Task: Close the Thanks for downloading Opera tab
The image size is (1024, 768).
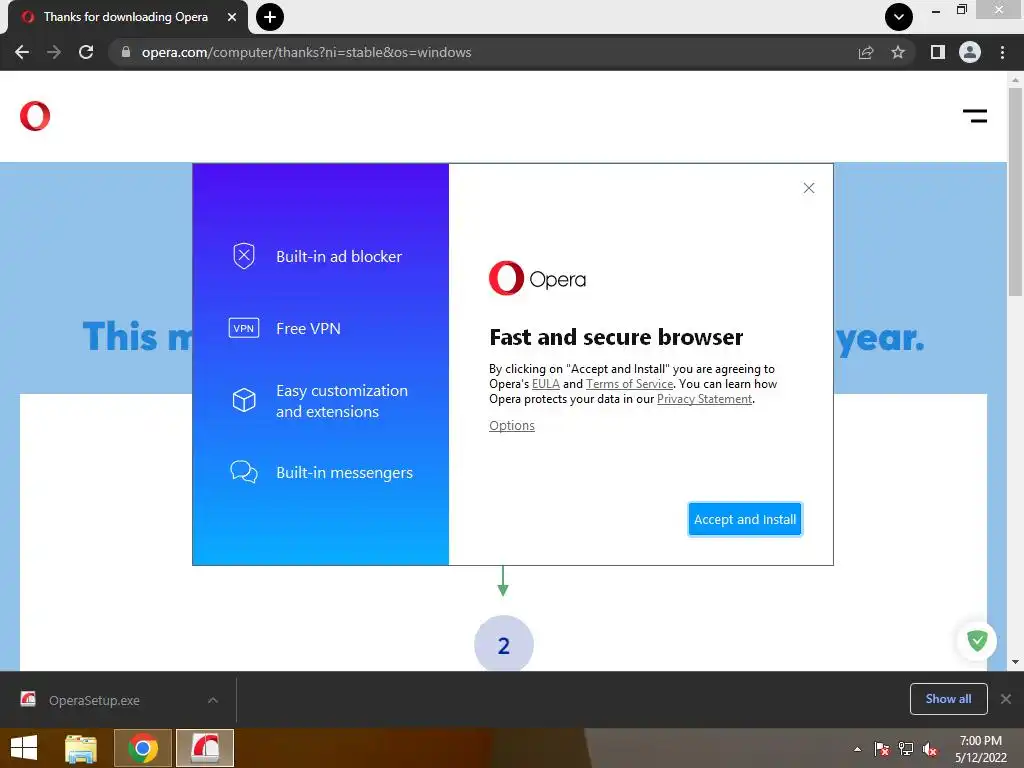Action: point(232,17)
